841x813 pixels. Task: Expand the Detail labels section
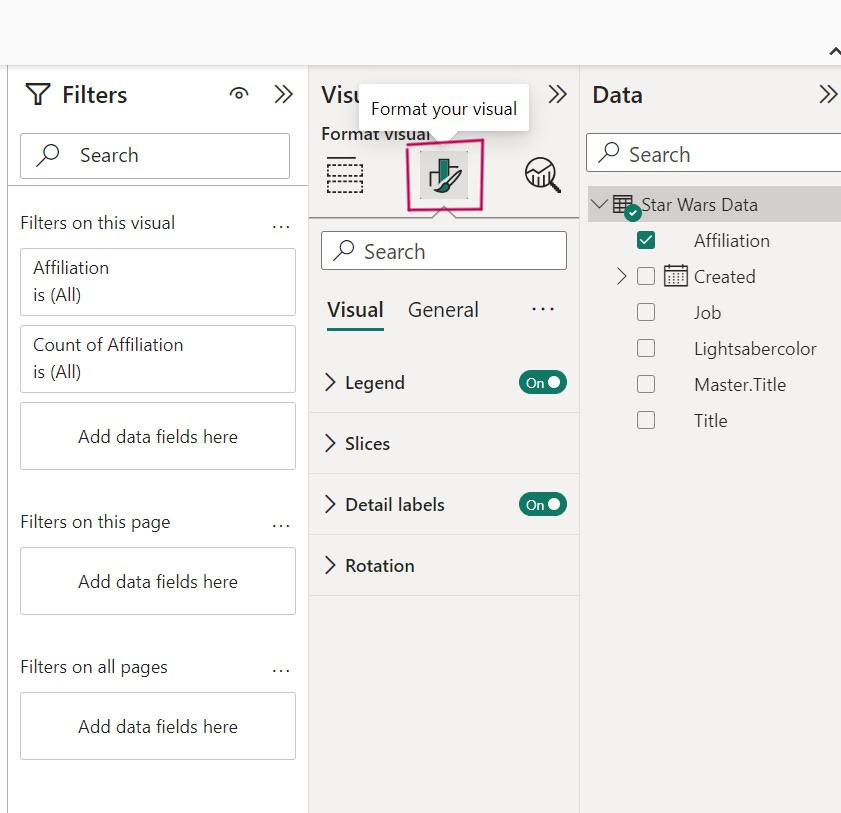tap(330, 505)
